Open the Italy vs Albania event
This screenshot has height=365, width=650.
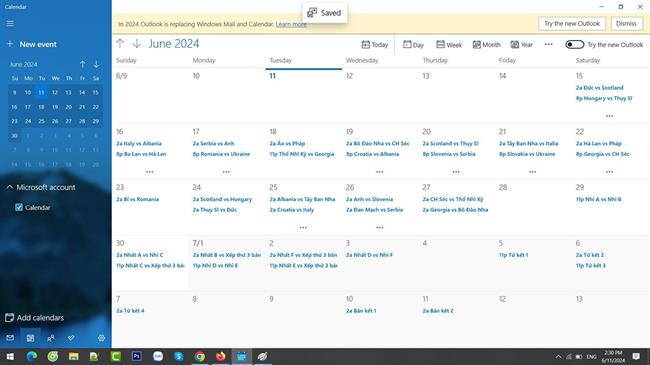[x=139, y=144]
